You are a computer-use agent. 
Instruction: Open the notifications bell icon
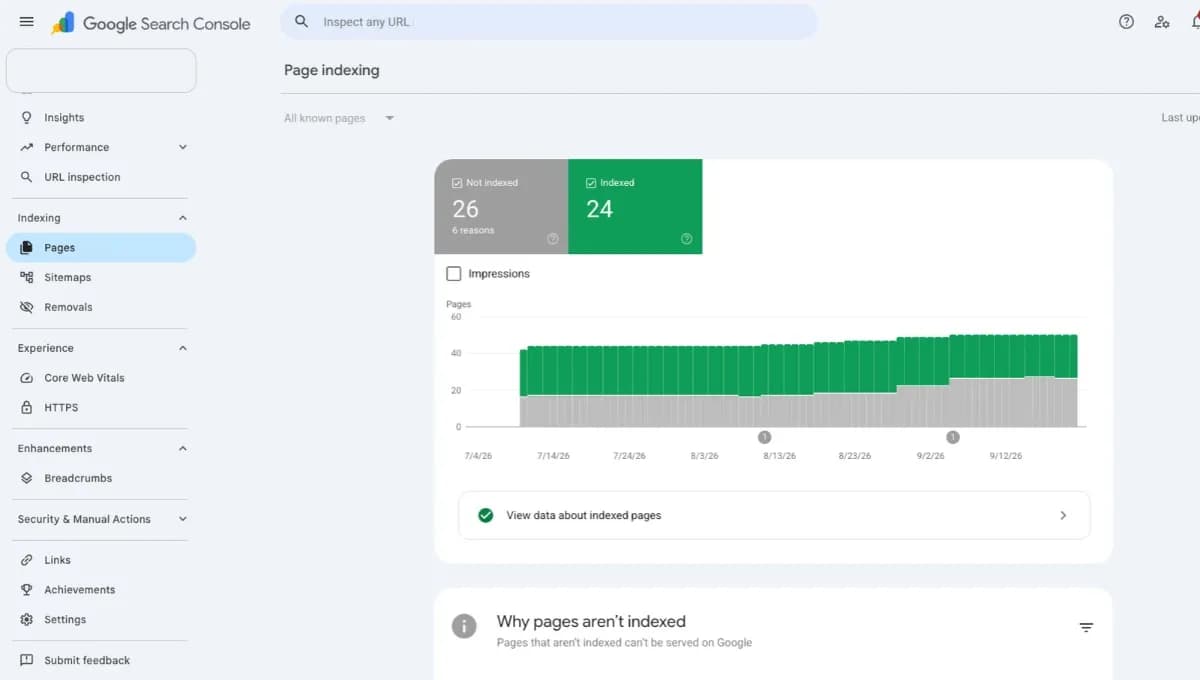coord(1195,22)
